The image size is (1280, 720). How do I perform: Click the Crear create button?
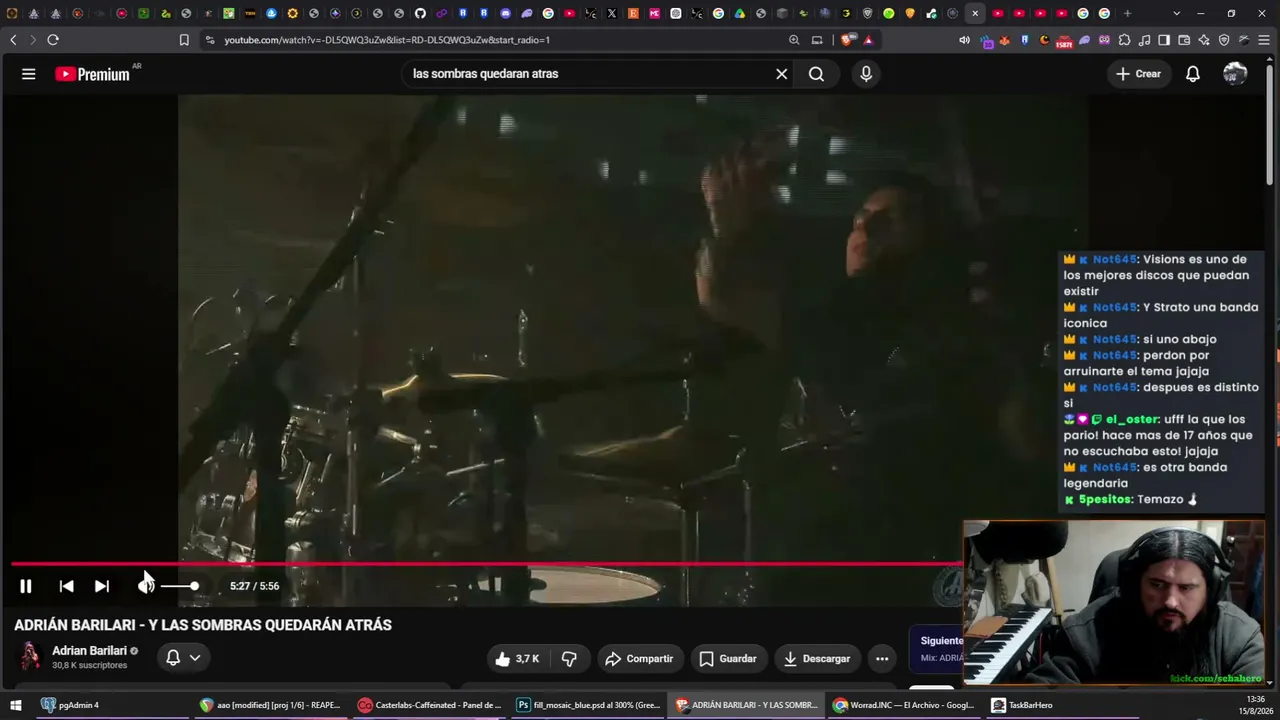(1139, 74)
